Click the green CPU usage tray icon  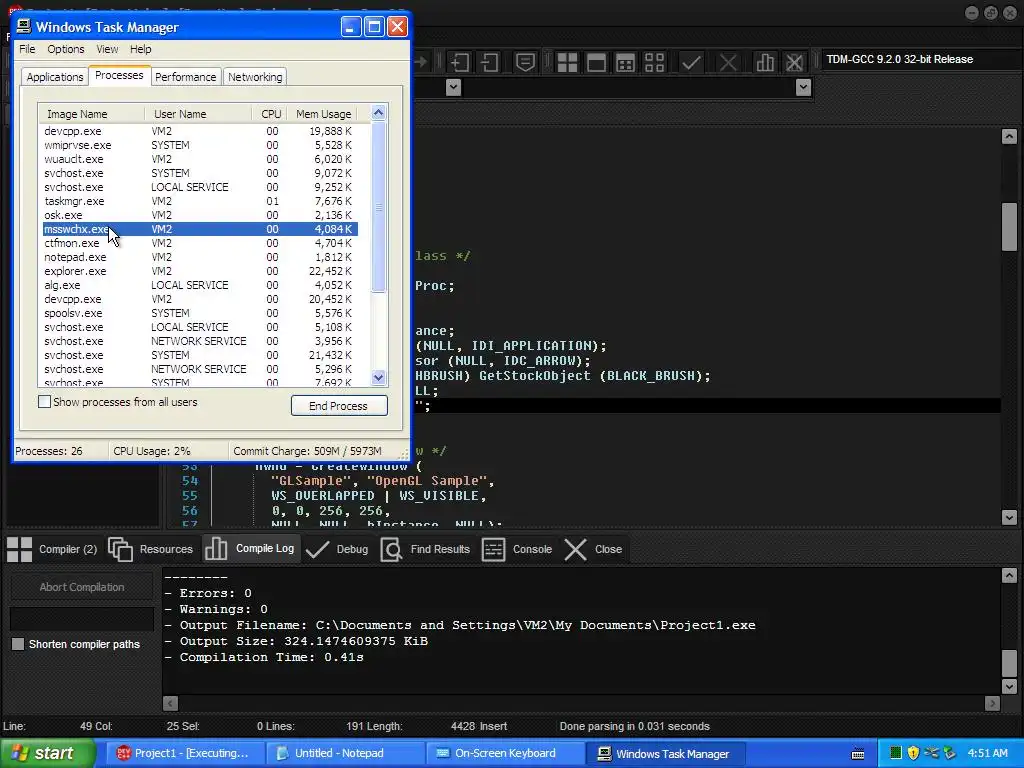895,754
